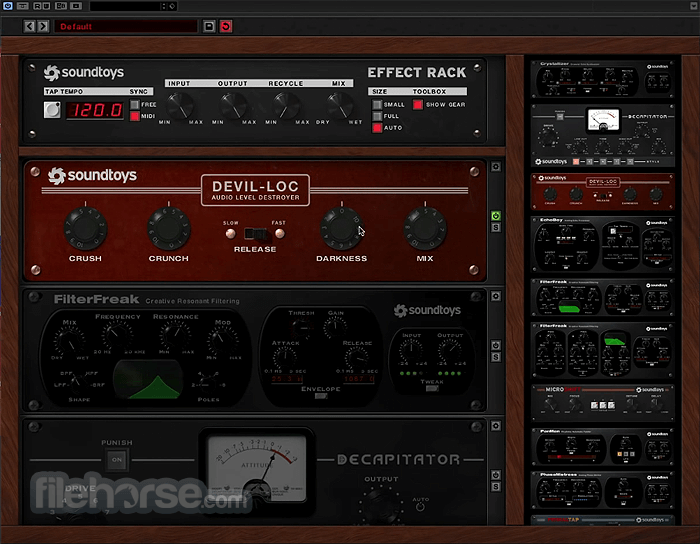Click the R automation button in host toolbar

click(37, 6)
